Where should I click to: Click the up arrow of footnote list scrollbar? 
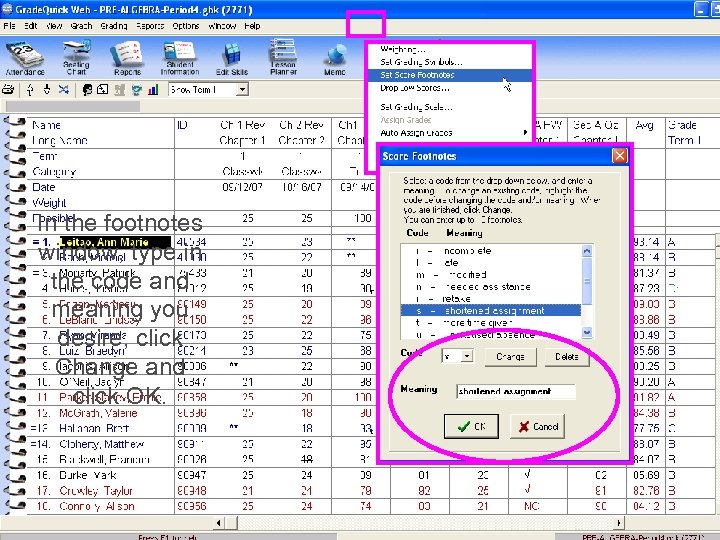coord(586,251)
